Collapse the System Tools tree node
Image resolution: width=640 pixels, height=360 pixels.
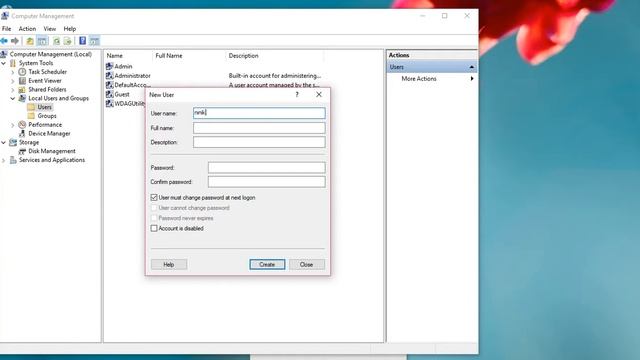pyautogui.click(x=4, y=63)
